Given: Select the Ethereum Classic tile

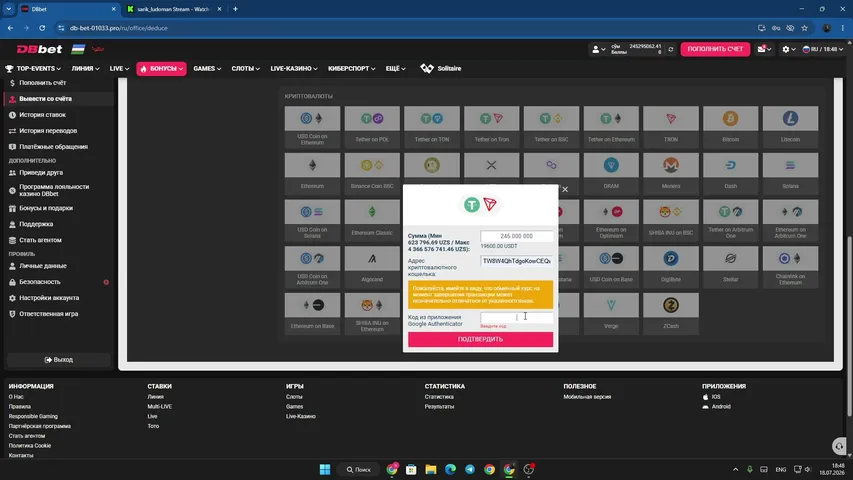Looking at the screenshot, I should point(372,220).
